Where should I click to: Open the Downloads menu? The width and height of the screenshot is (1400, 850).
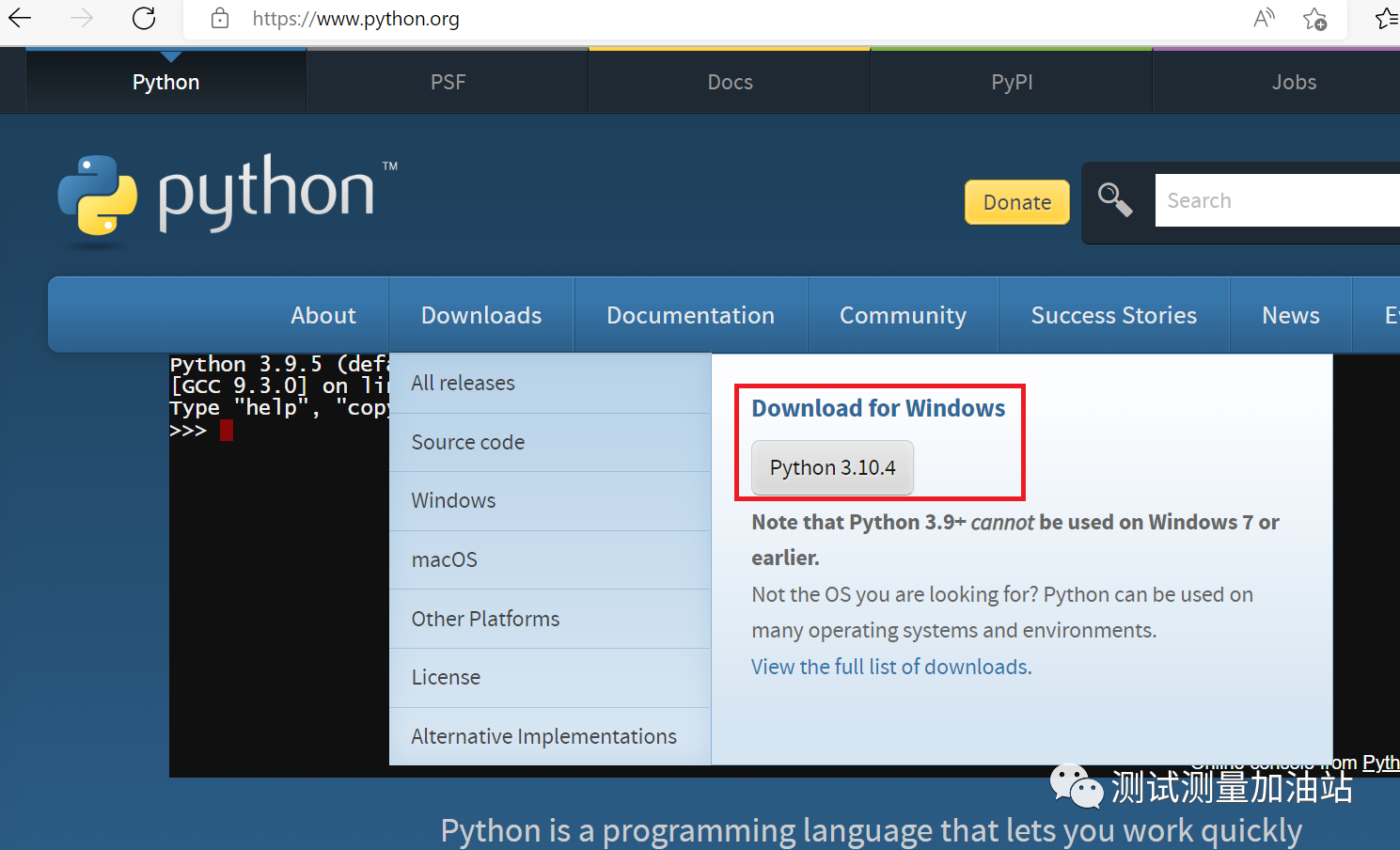point(481,315)
